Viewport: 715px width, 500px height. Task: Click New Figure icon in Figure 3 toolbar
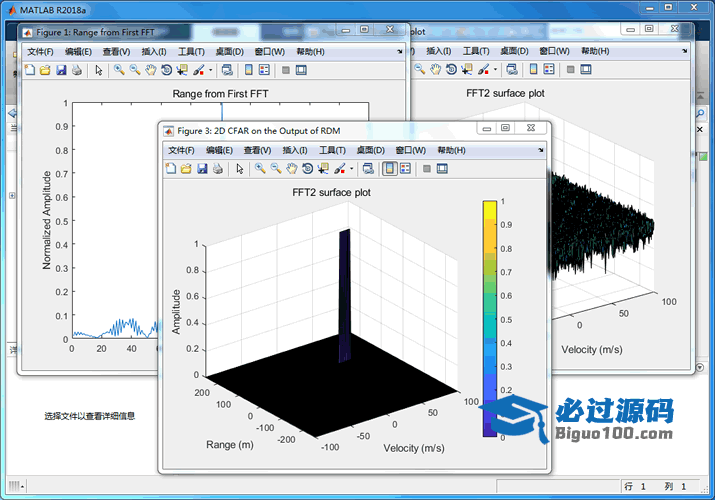tap(170, 168)
